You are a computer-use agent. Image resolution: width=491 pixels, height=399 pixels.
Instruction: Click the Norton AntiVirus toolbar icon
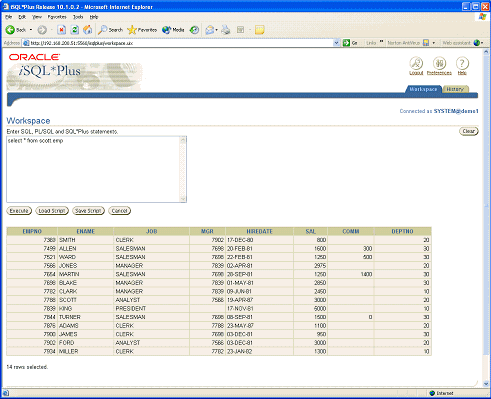coord(426,43)
